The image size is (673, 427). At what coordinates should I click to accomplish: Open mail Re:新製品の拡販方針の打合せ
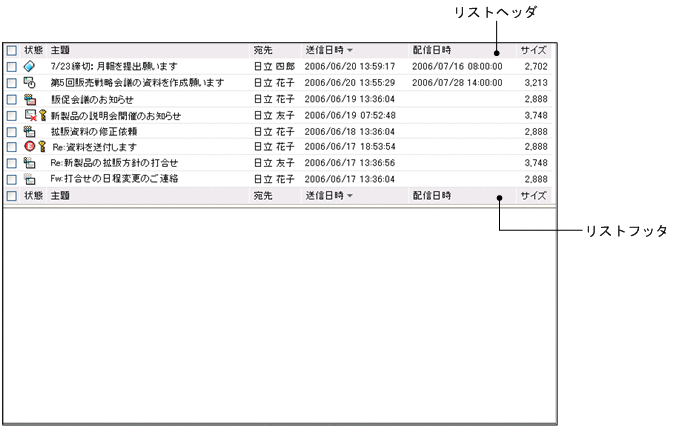(114, 163)
